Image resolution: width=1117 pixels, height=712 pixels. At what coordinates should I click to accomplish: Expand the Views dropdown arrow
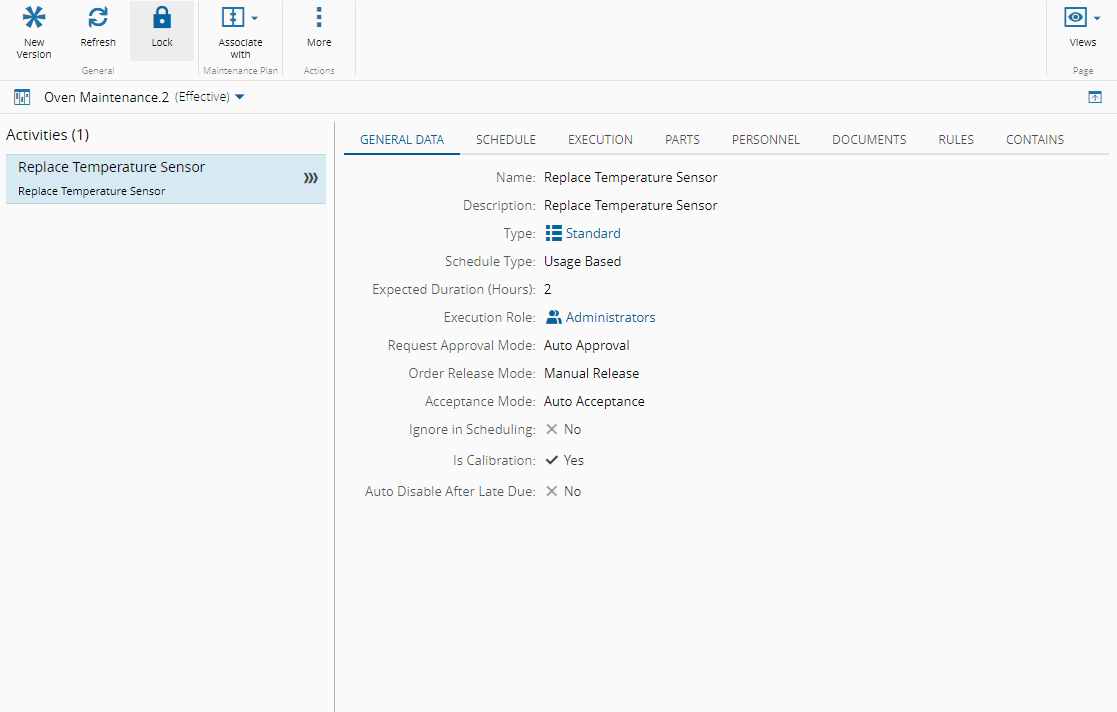coord(1096,18)
